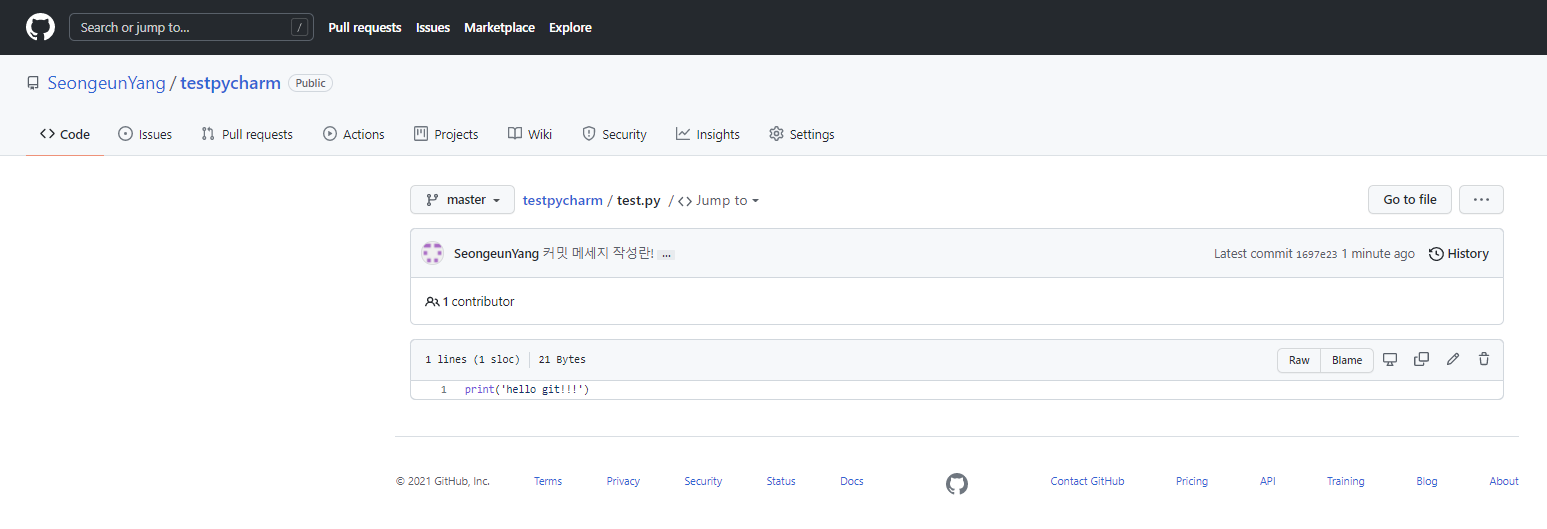Open desktop view via monitor icon
Screen dimensions: 1547x529
point(1390,359)
